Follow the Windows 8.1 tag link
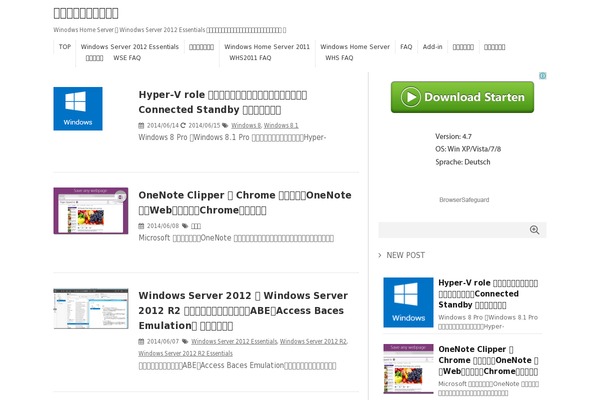The width and height of the screenshot is (600, 400). click(281, 125)
